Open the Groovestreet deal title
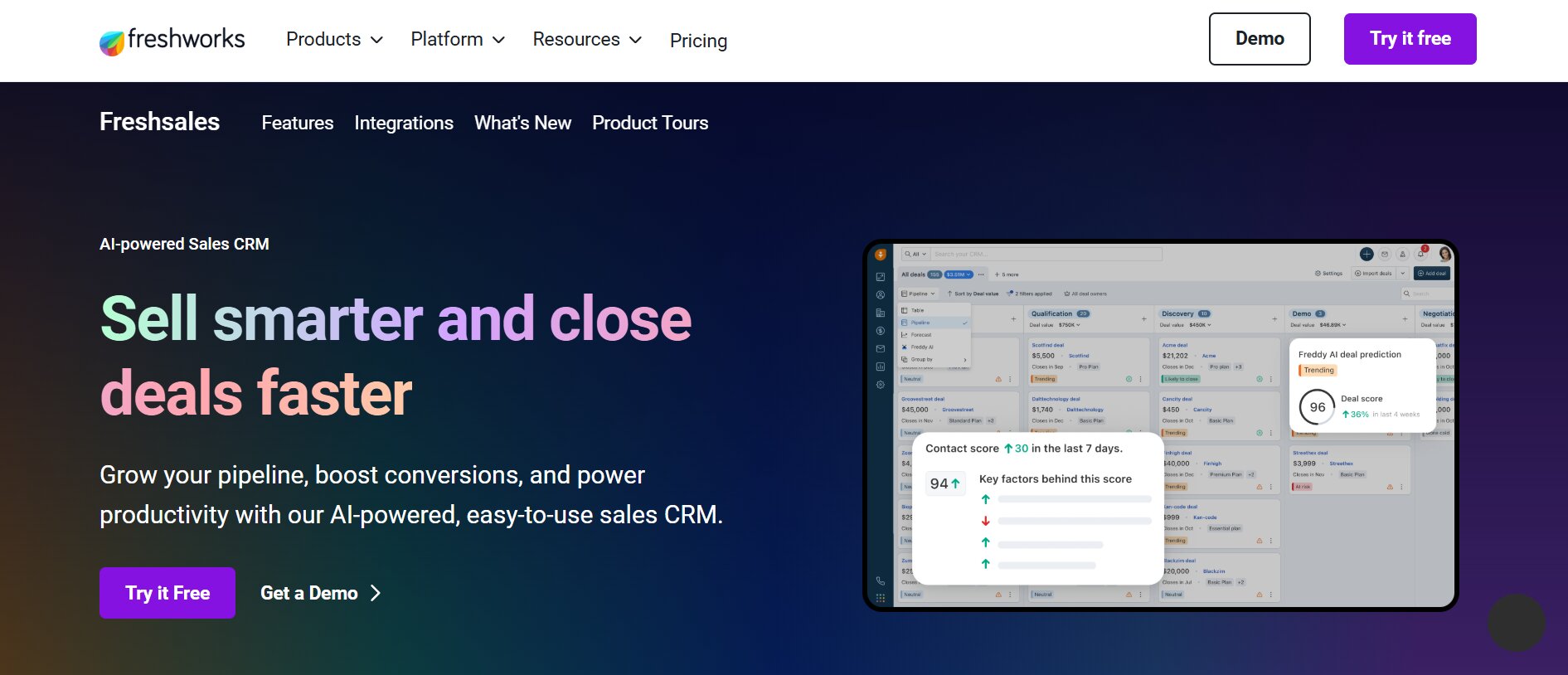The image size is (1568, 675). (923, 399)
